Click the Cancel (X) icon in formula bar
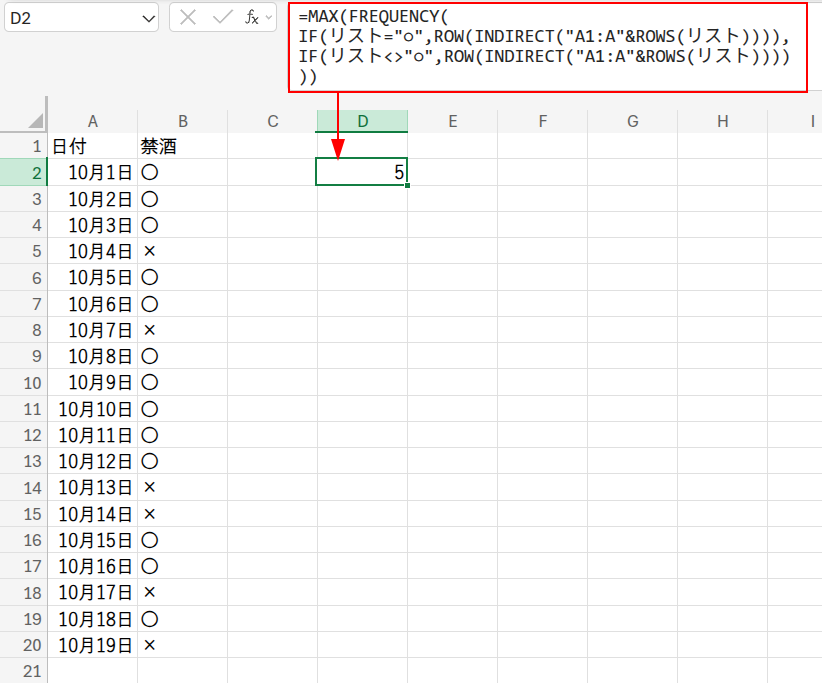This screenshot has height=683, width=822. 188,18
